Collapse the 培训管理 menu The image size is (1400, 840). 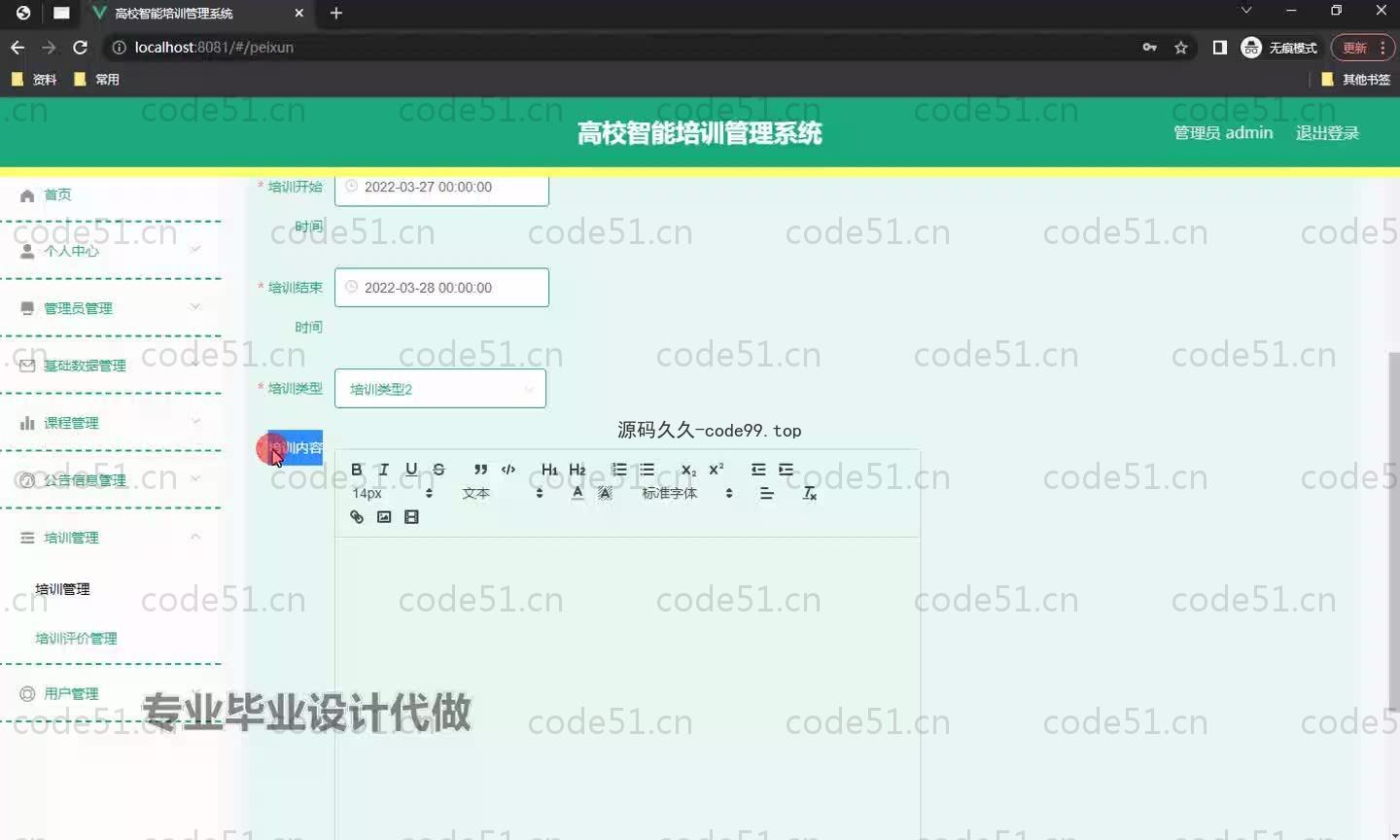click(x=111, y=538)
